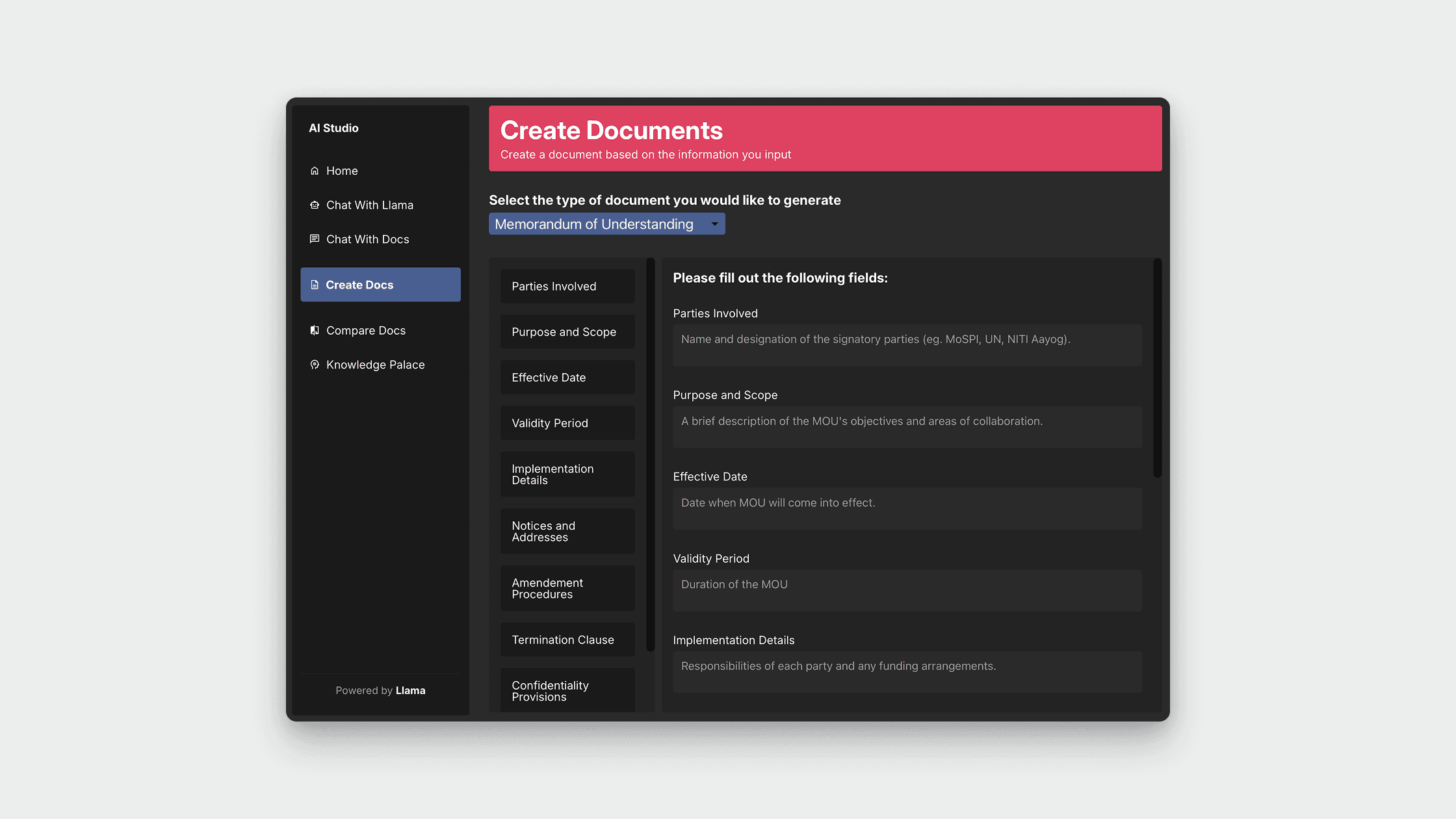Focus the Purpose and Scope input

coord(907,427)
